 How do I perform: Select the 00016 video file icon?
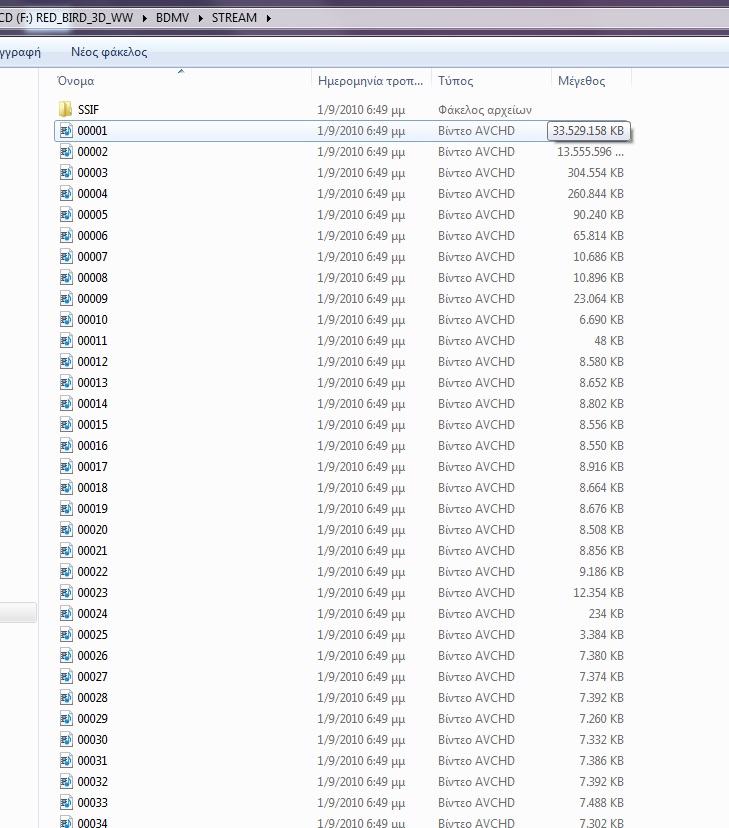pyautogui.click(x=66, y=446)
